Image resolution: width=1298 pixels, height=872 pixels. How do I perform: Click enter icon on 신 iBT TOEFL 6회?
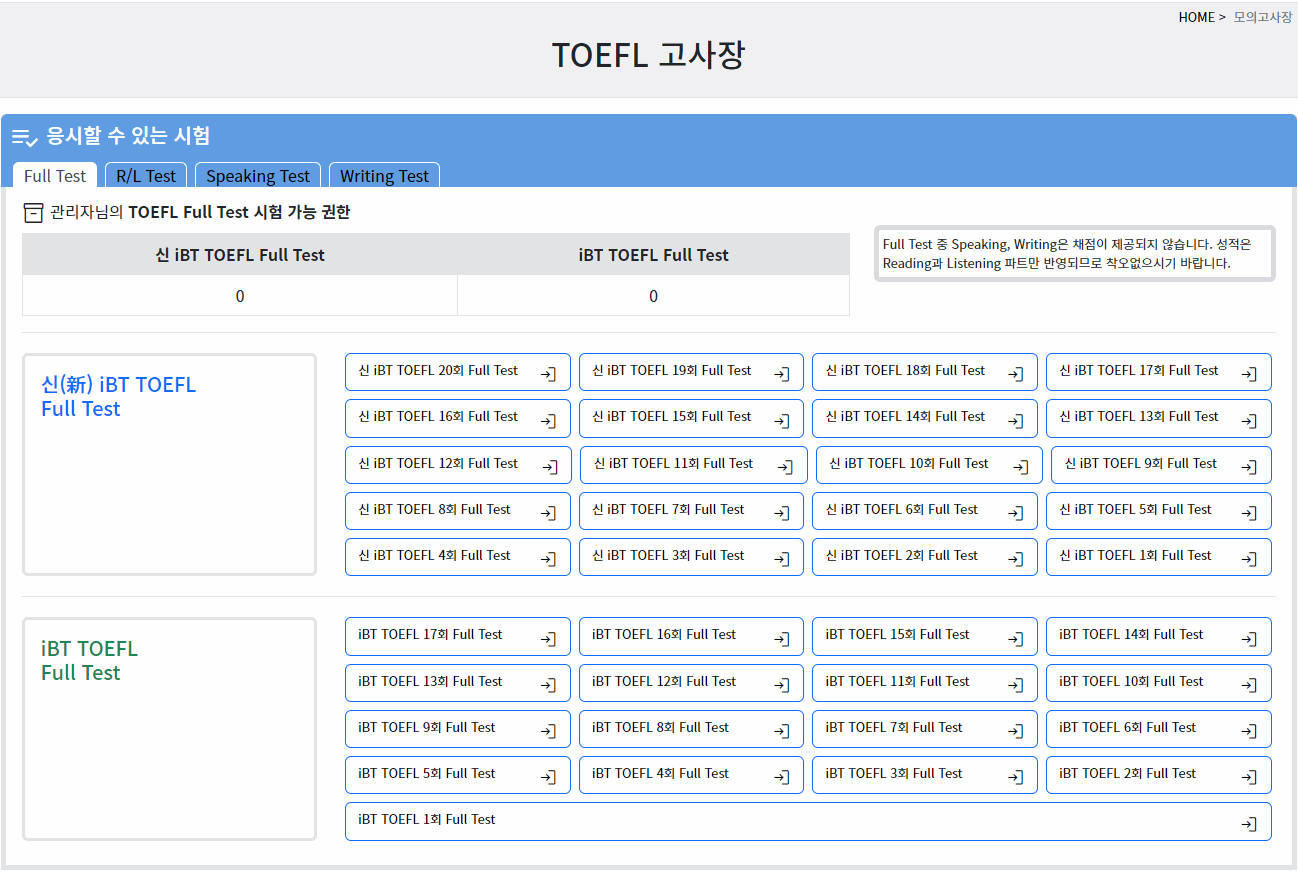tap(1015, 513)
